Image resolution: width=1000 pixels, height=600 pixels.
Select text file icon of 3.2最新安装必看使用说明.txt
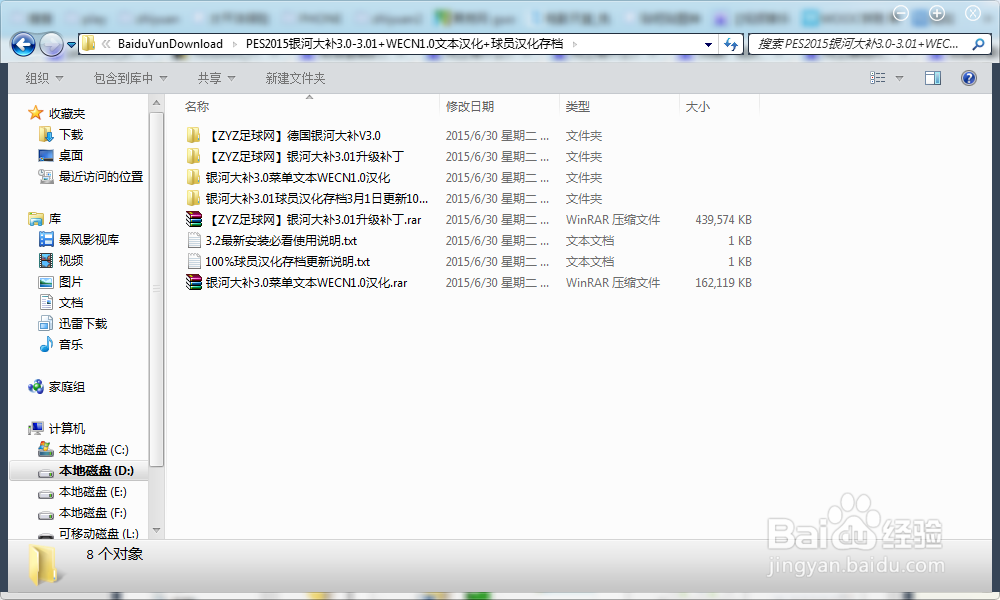coord(193,240)
